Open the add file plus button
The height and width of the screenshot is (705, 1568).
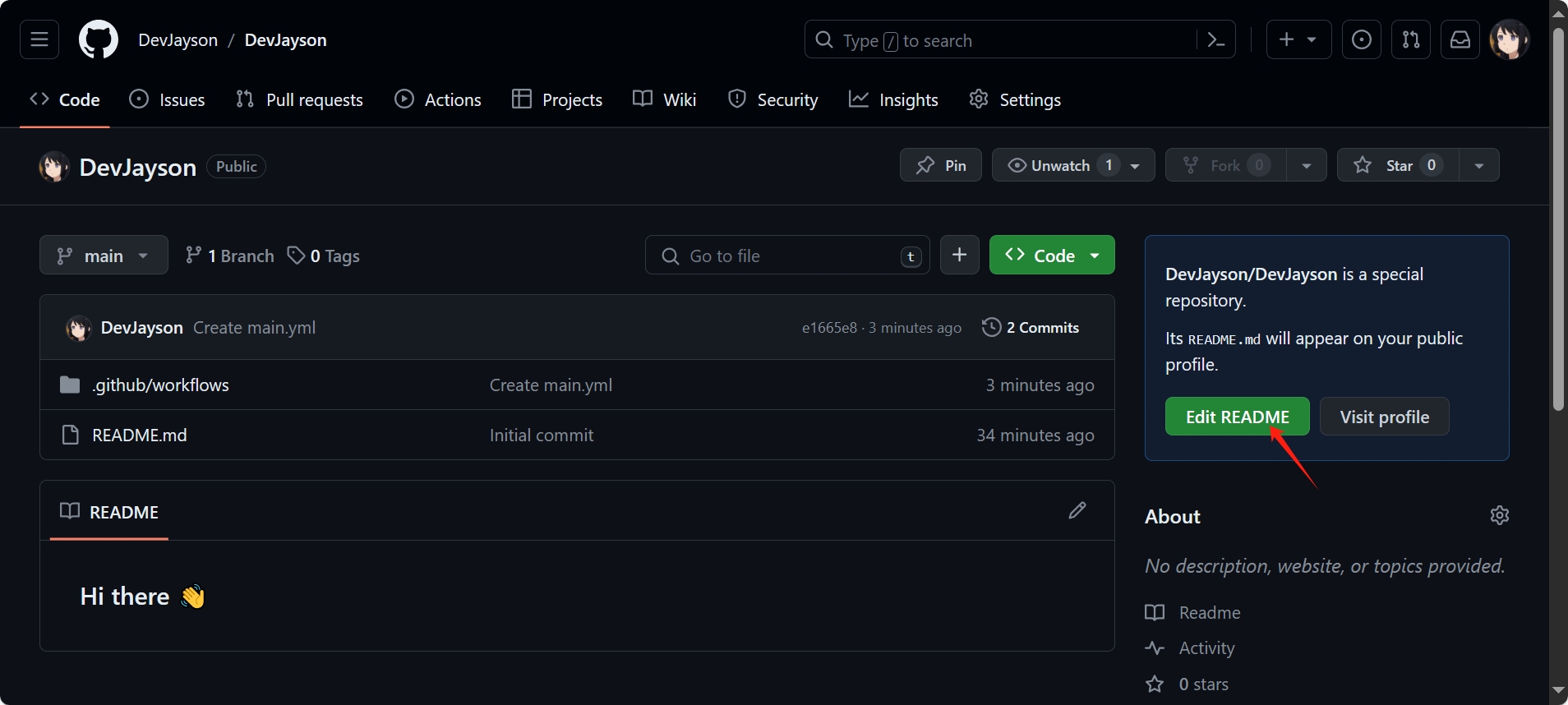(960, 255)
